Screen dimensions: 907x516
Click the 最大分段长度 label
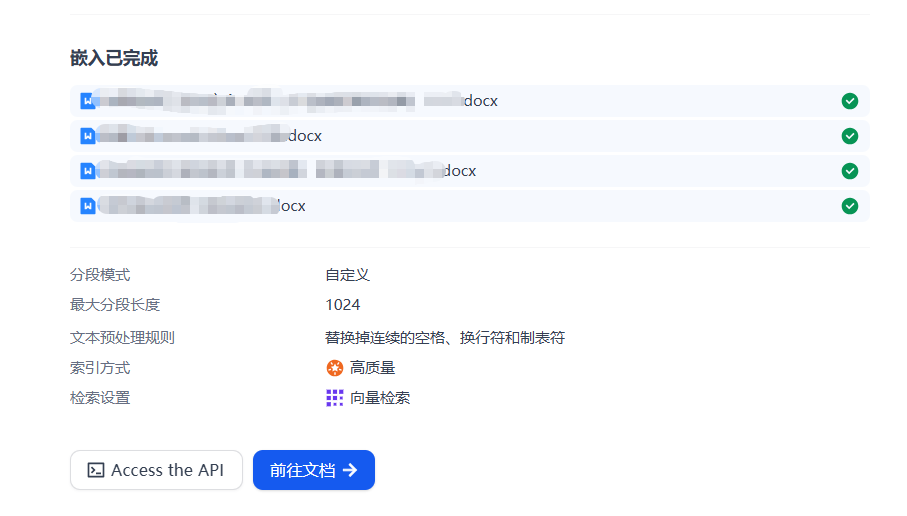coord(115,305)
